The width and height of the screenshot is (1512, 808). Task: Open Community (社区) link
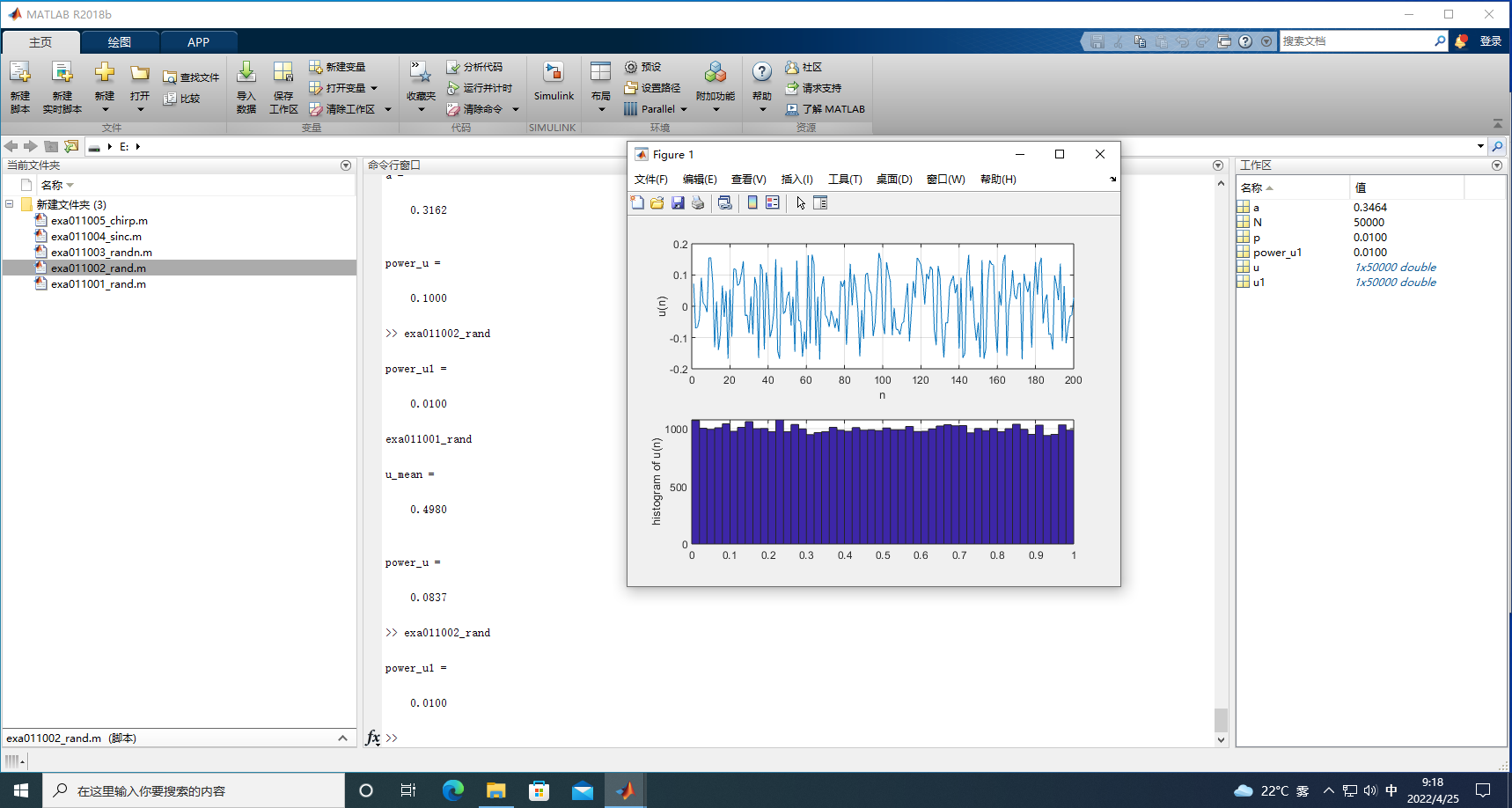pos(803,67)
